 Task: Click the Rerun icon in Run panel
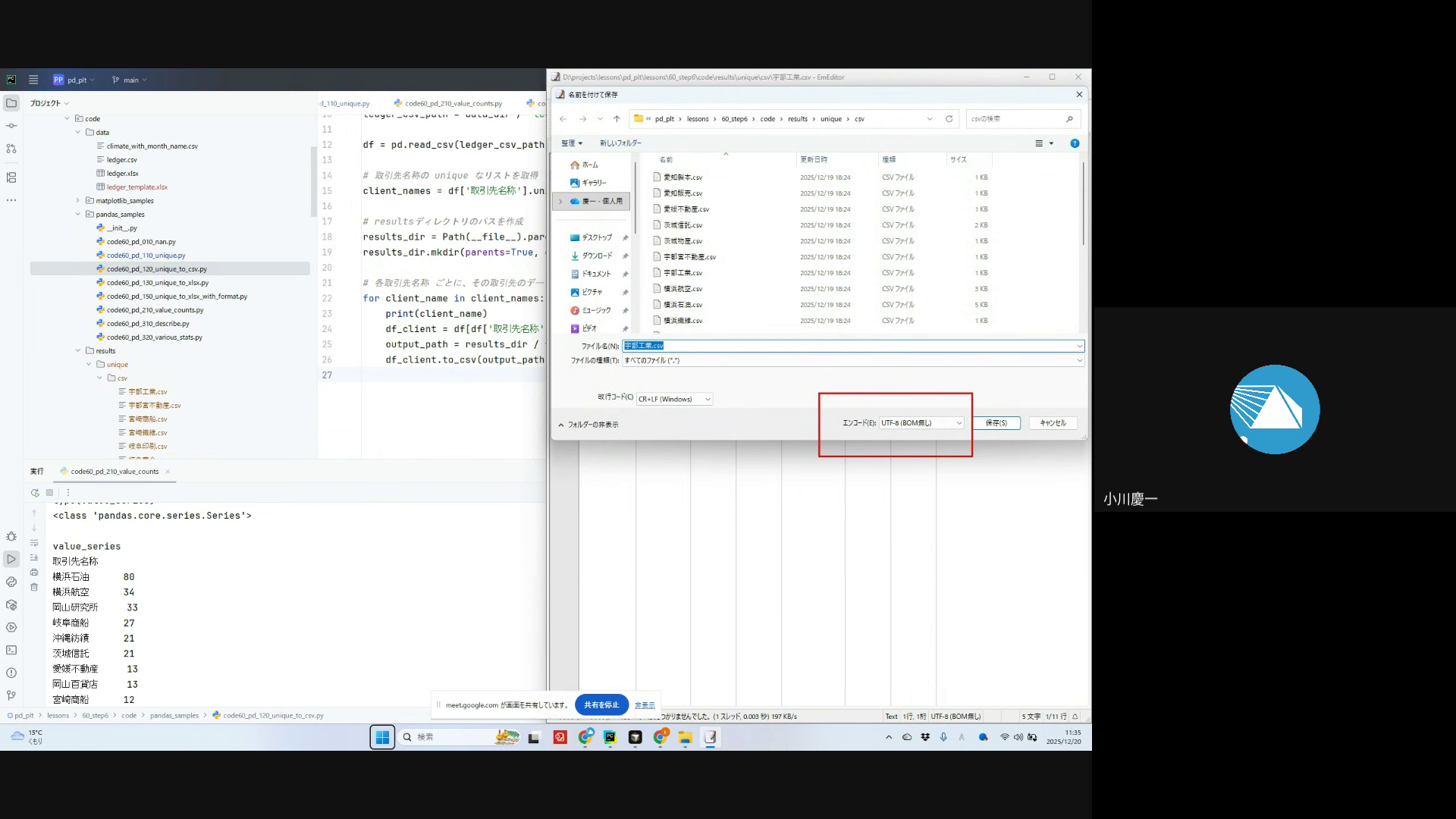click(35, 493)
